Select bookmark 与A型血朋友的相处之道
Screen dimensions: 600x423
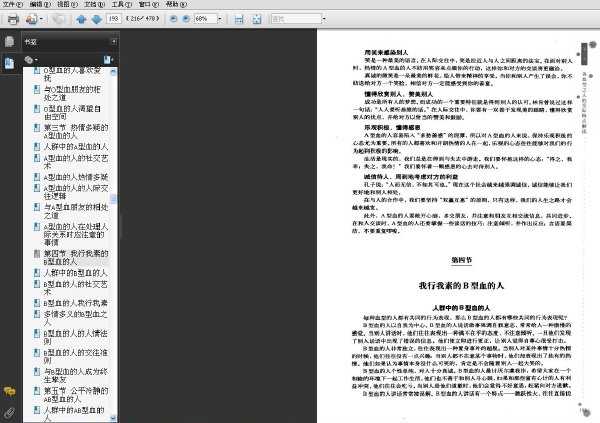tap(76, 211)
